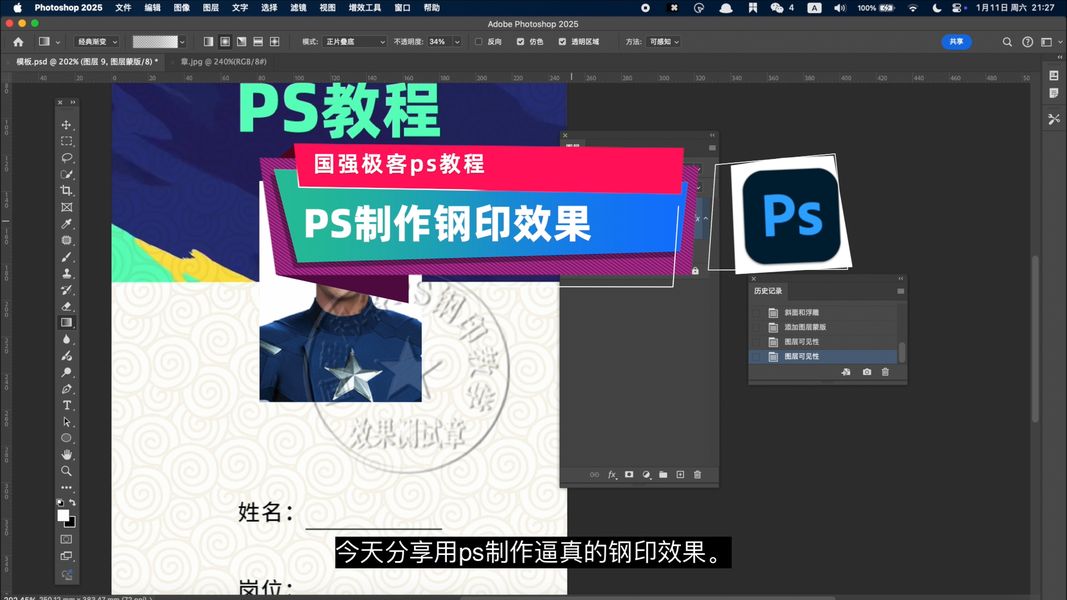The width and height of the screenshot is (1067, 600).
Task: Create a new layer group folder
Action: tap(663, 475)
